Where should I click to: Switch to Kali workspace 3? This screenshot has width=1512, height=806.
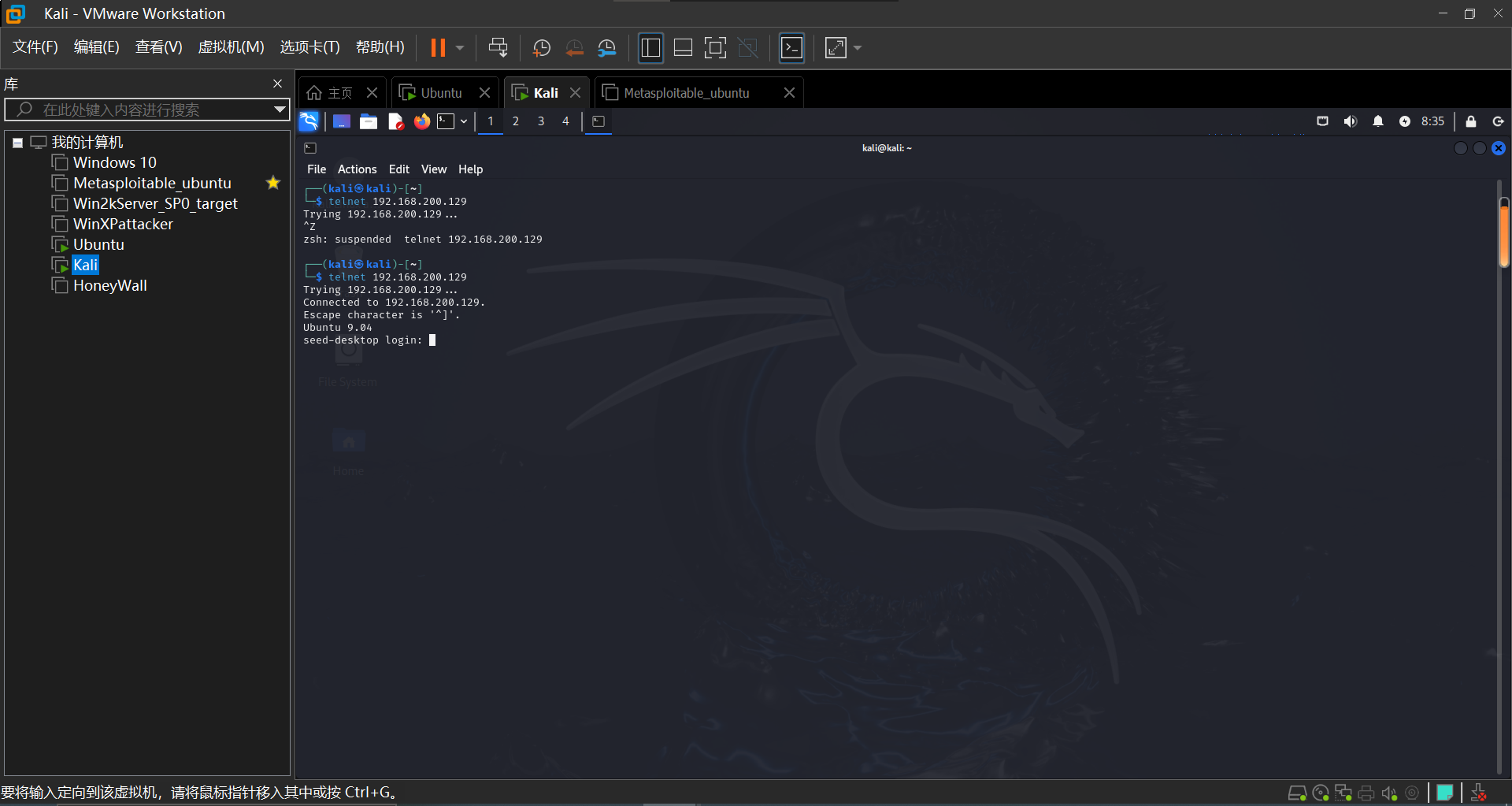pyautogui.click(x=541, y=121)
